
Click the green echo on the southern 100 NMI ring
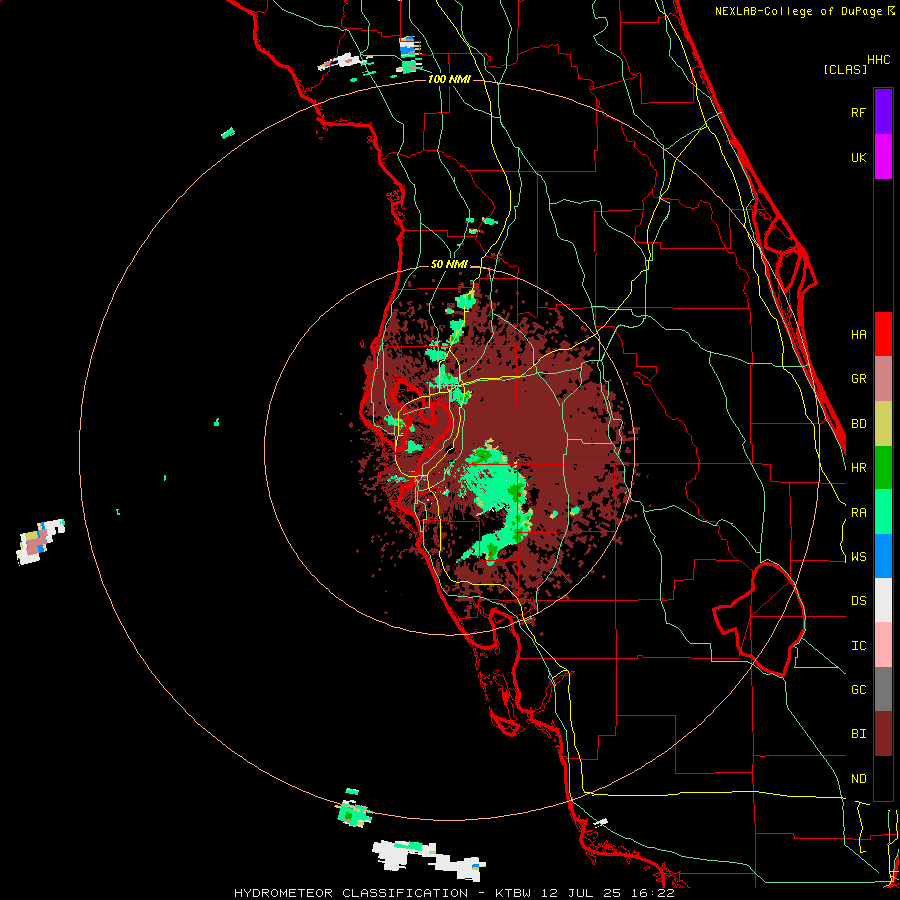pos(354,812)
